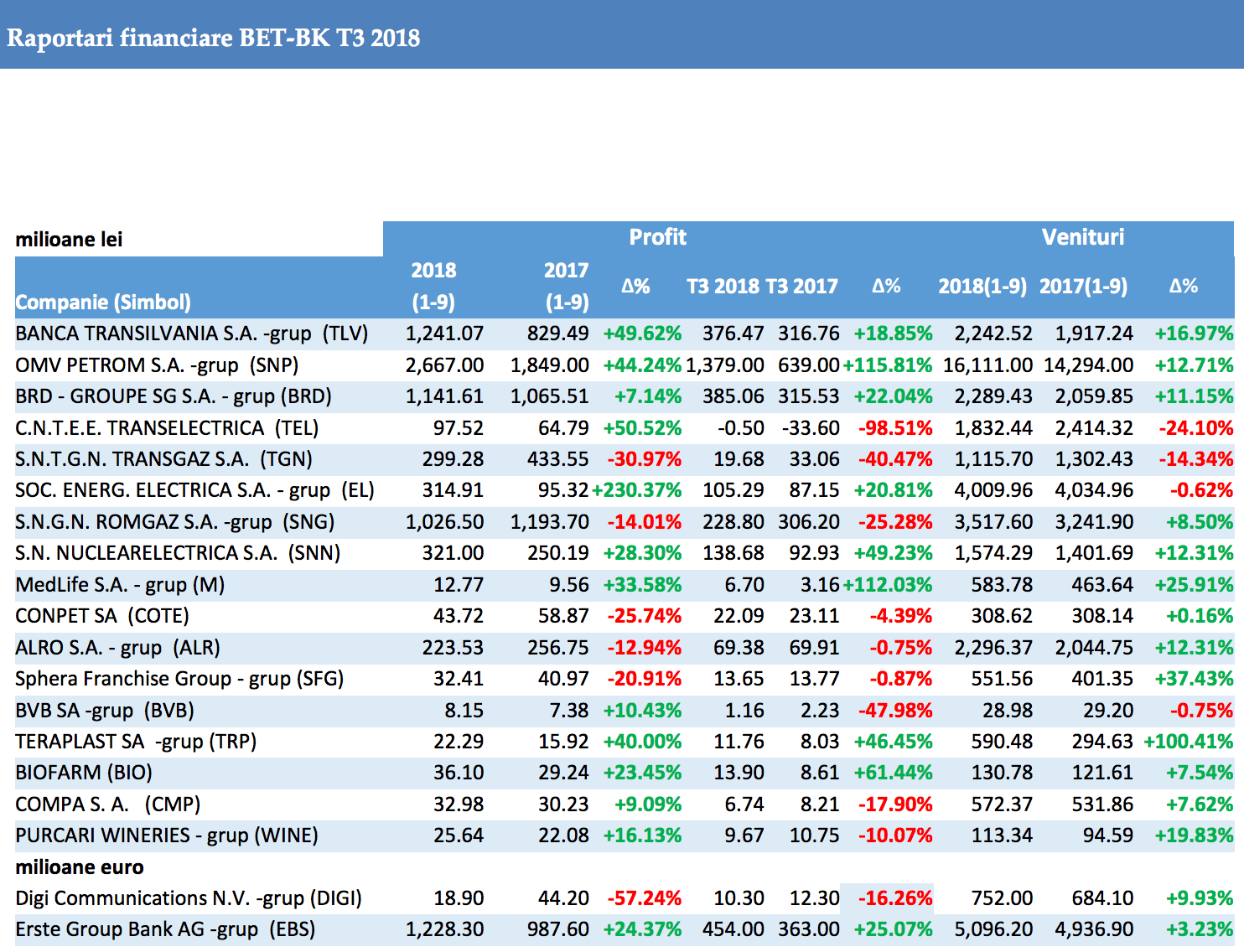This screenshot has width=1244, height=952.
Task: Select Erste profit value 1,228.30
Action: 444,929
